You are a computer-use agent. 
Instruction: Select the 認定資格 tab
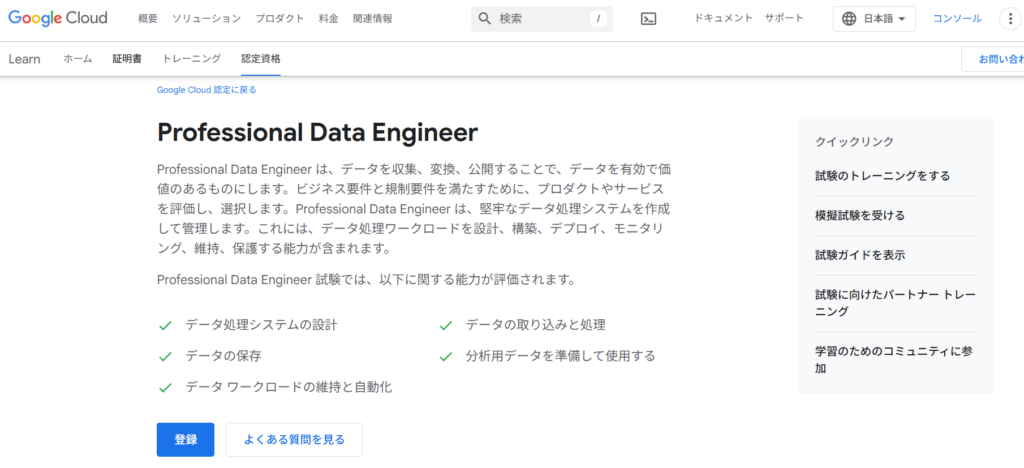tap(261, 59)
